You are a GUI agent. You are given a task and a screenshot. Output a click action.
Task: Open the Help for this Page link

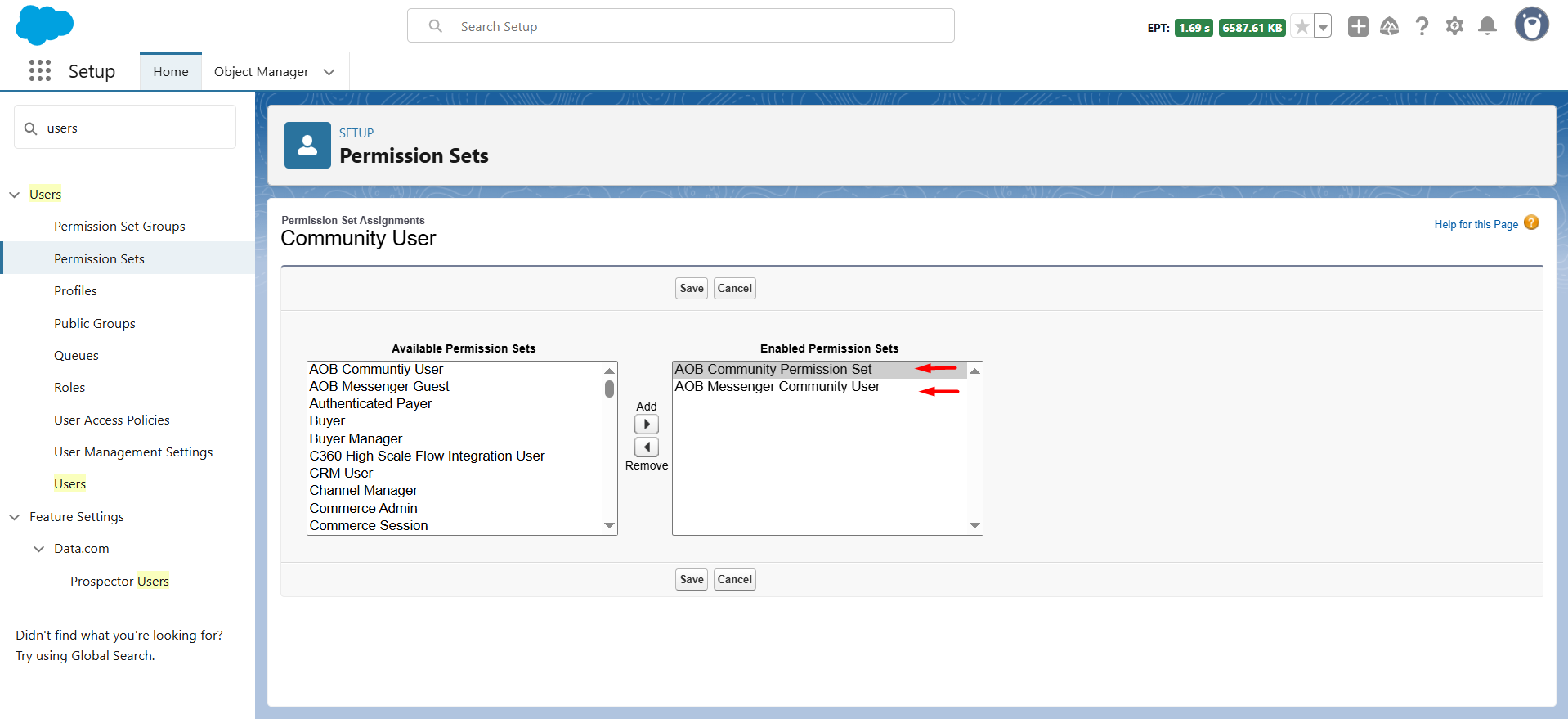1476,225
